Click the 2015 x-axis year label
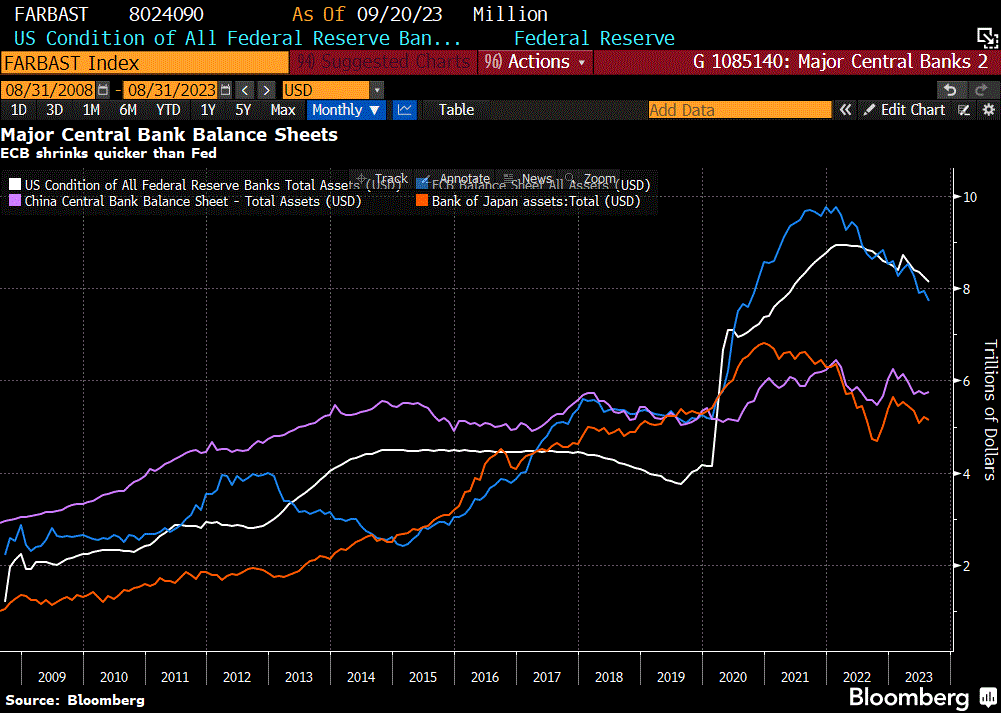The height and width of the screenshot is (713, 1001). point(423,677)
